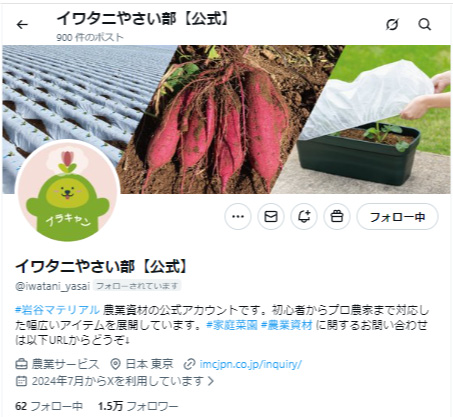The image size is (453, 417).
Task: Click the profile title イワタニやさい部 in header
Action: tap(143, 19)
